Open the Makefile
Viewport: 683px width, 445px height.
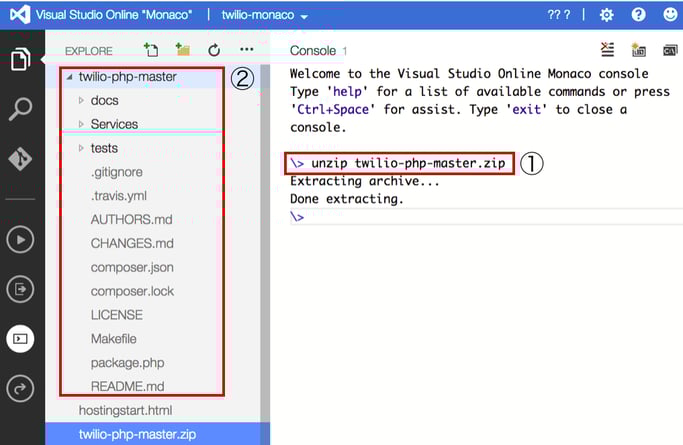tap(113, 339)
